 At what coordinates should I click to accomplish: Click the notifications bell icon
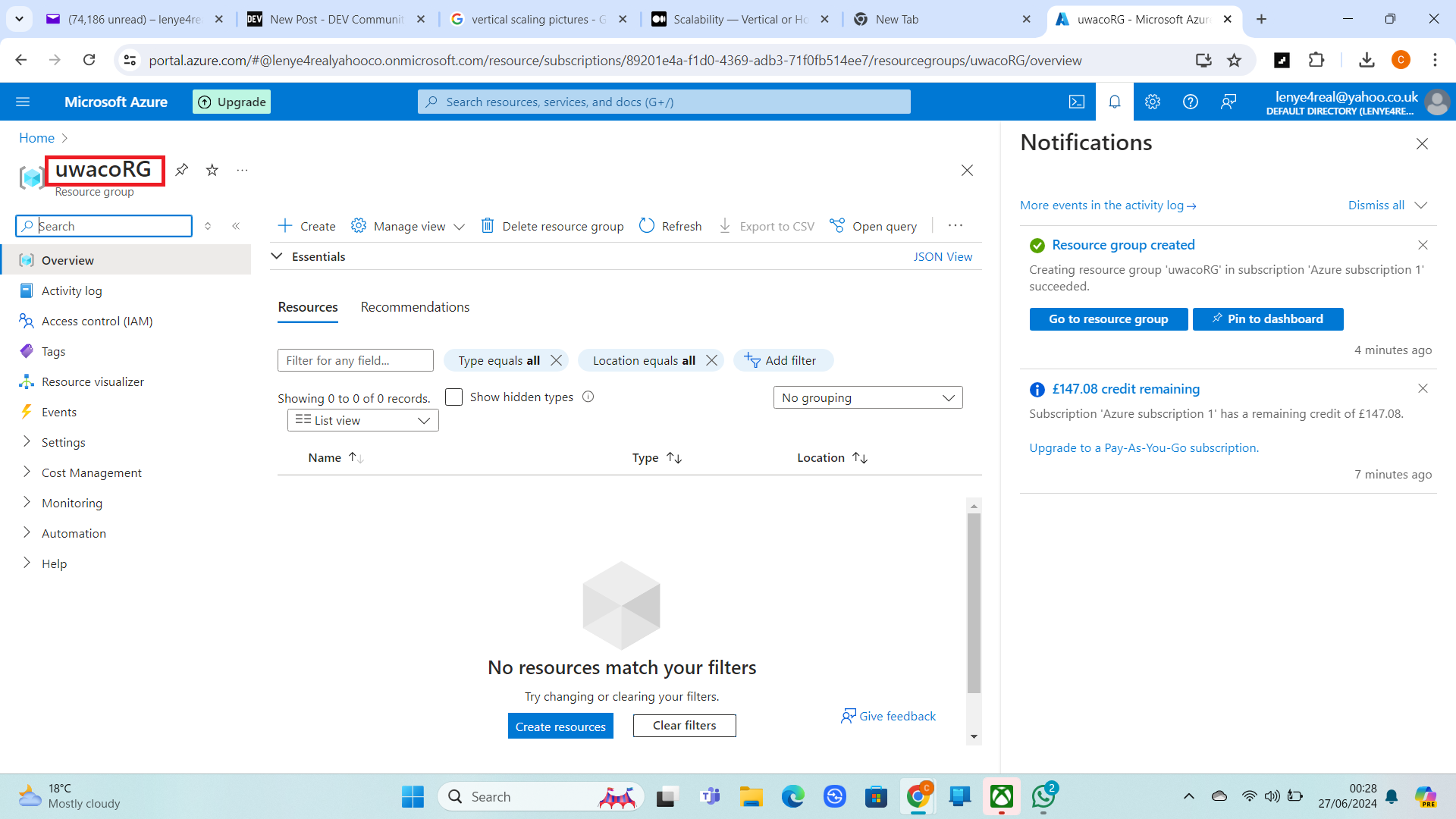(x=1114, y=102)
